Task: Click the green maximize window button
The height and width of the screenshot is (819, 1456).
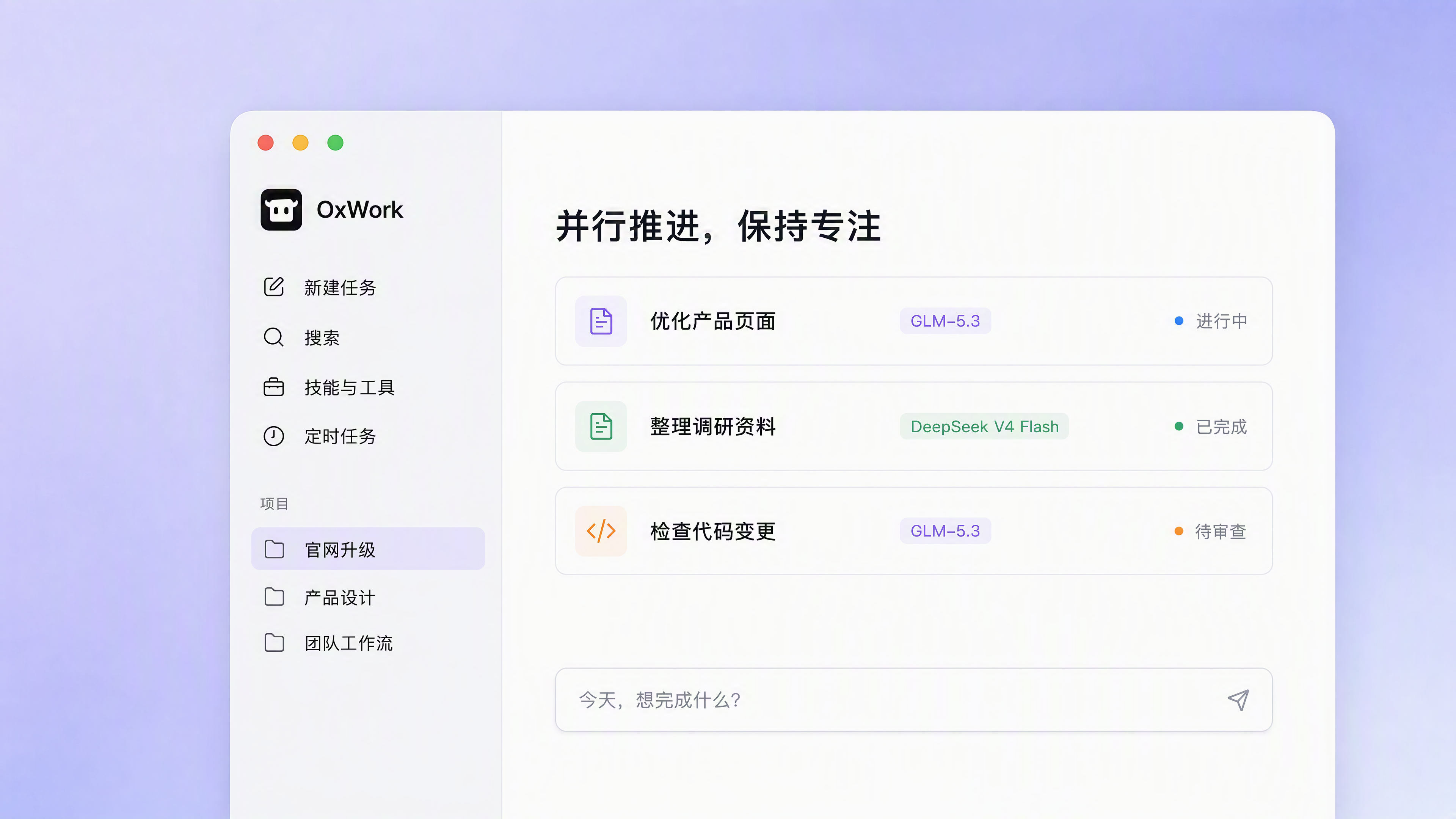Action: 336,143
